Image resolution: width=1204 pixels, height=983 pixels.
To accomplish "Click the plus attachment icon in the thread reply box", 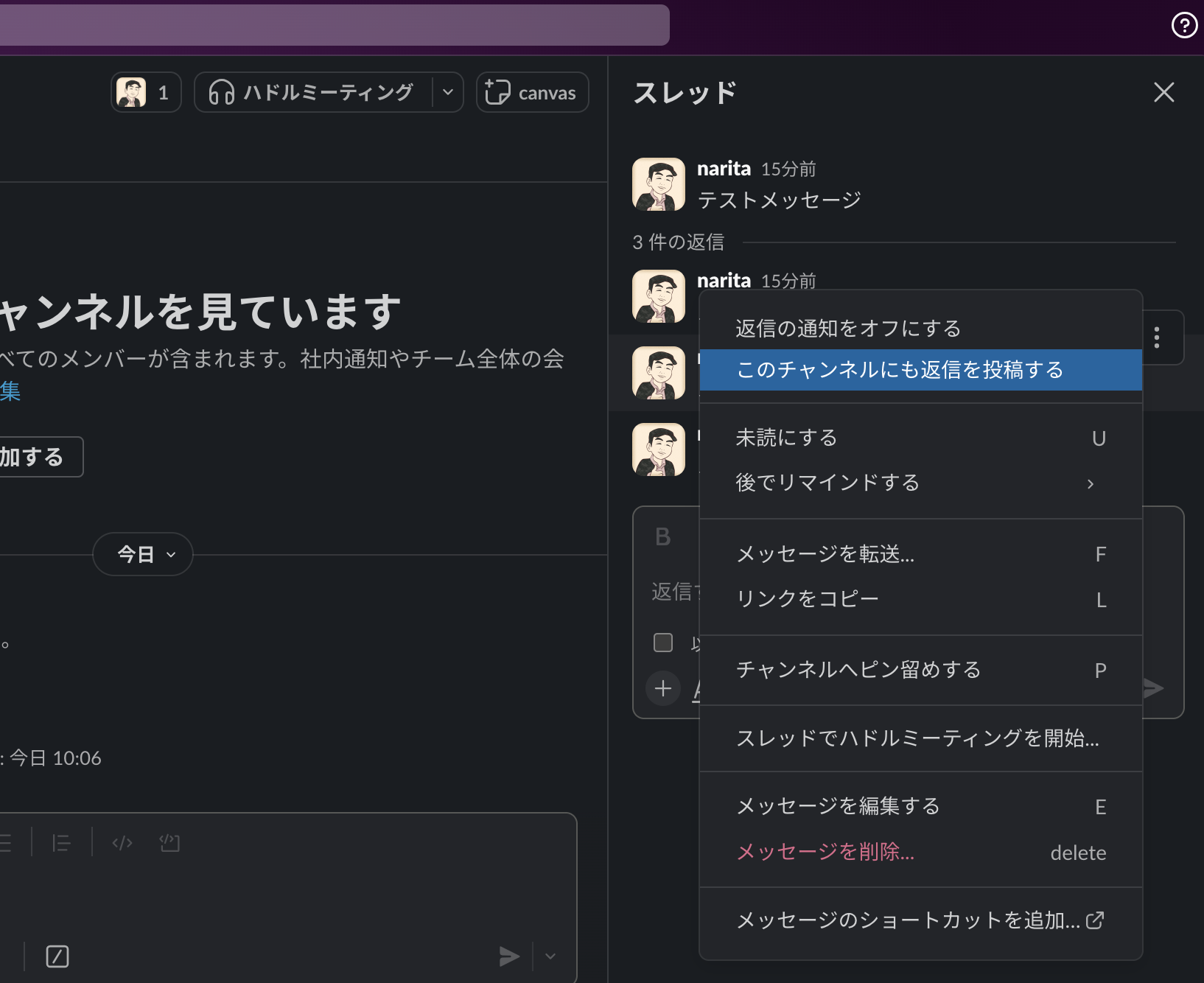I will (x=662, y=688).
